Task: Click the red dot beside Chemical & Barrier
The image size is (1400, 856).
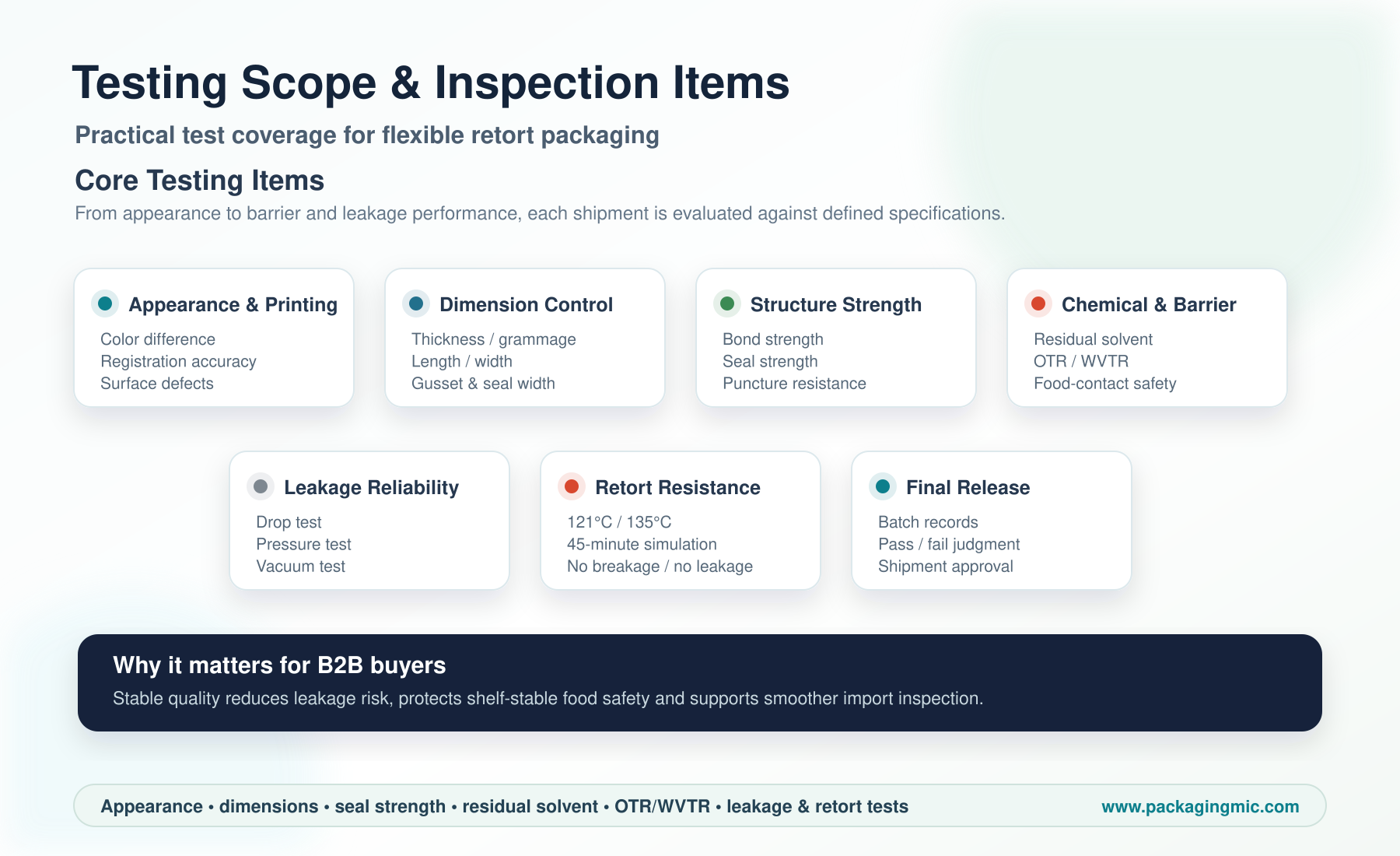Action: click(1038, 303)
